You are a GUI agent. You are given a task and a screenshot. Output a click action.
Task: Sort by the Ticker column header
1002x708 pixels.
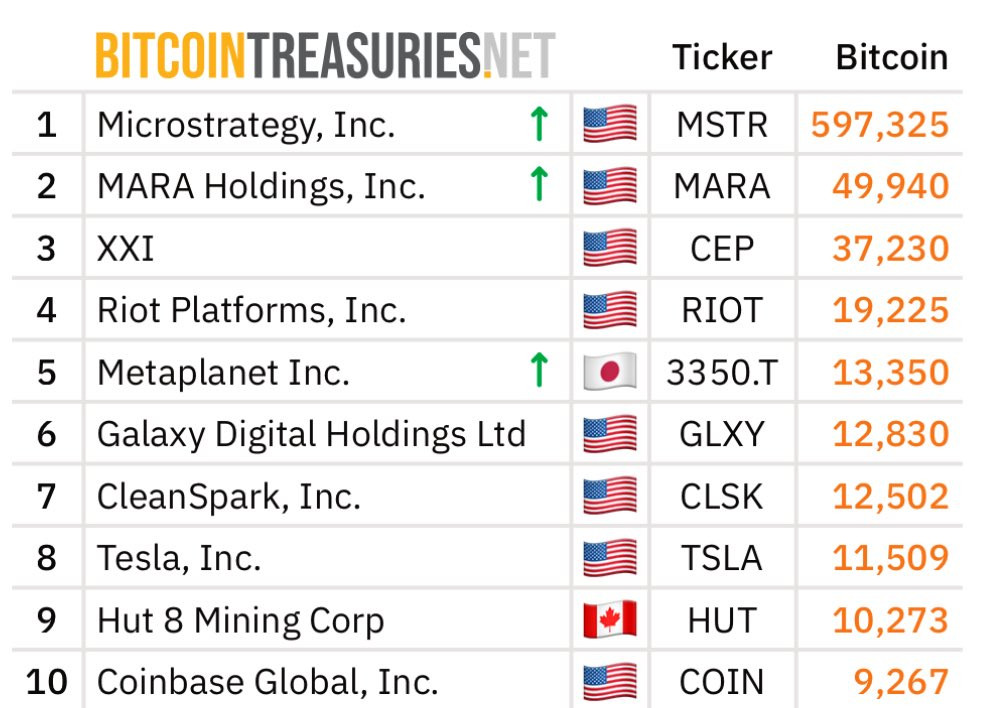tap(722, 58)
